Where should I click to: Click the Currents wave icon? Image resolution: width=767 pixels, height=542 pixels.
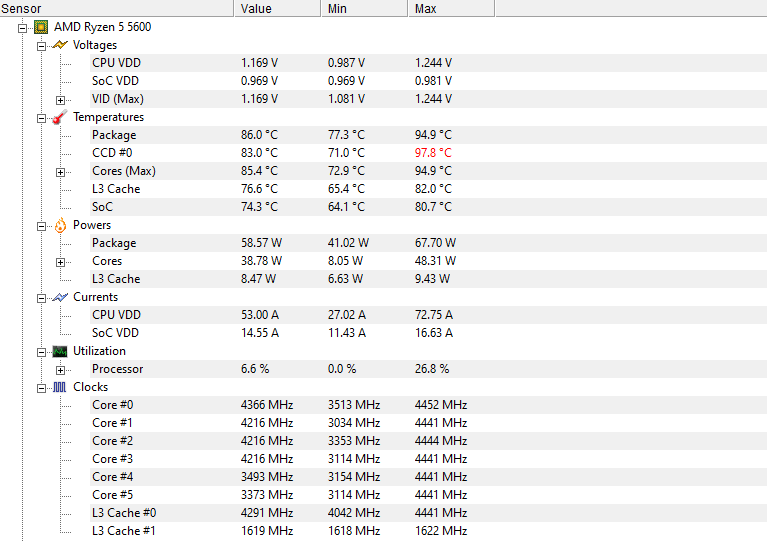pyautogui.click(x=60, y=297)
